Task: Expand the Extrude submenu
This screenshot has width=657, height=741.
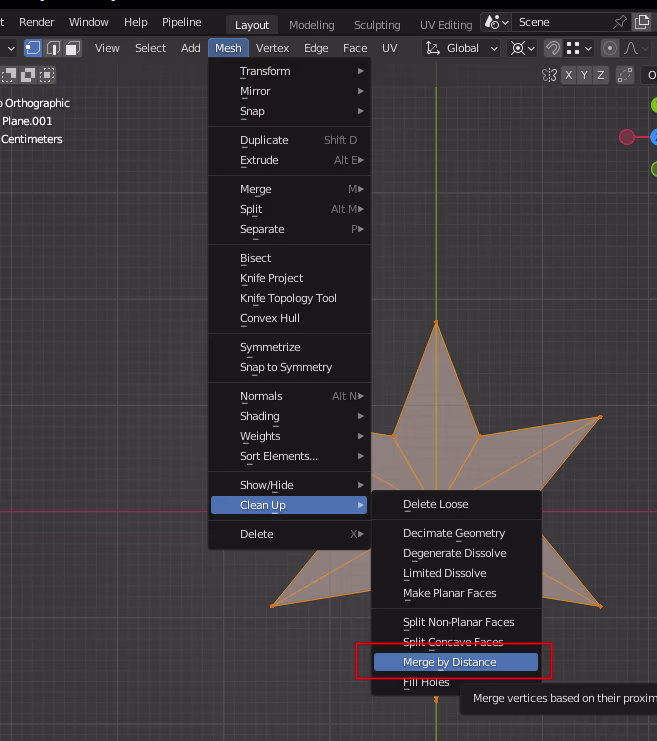Action: tap(289, 160)
